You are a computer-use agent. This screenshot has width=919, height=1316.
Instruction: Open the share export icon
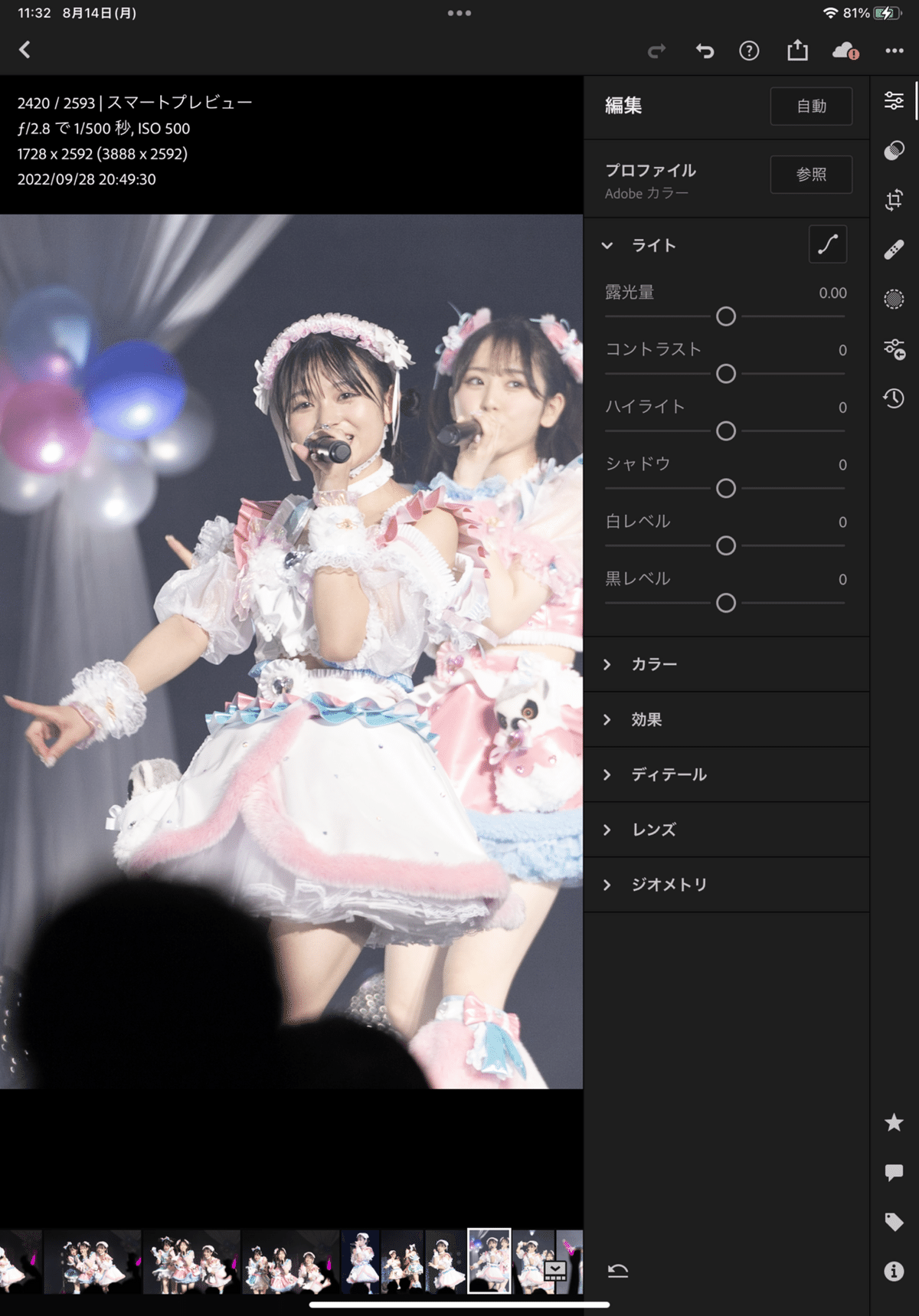[797, 51]
